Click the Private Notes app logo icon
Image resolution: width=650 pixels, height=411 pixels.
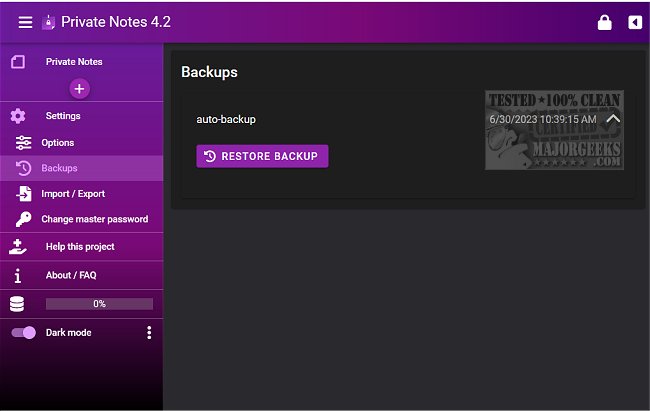click(49, 22)
